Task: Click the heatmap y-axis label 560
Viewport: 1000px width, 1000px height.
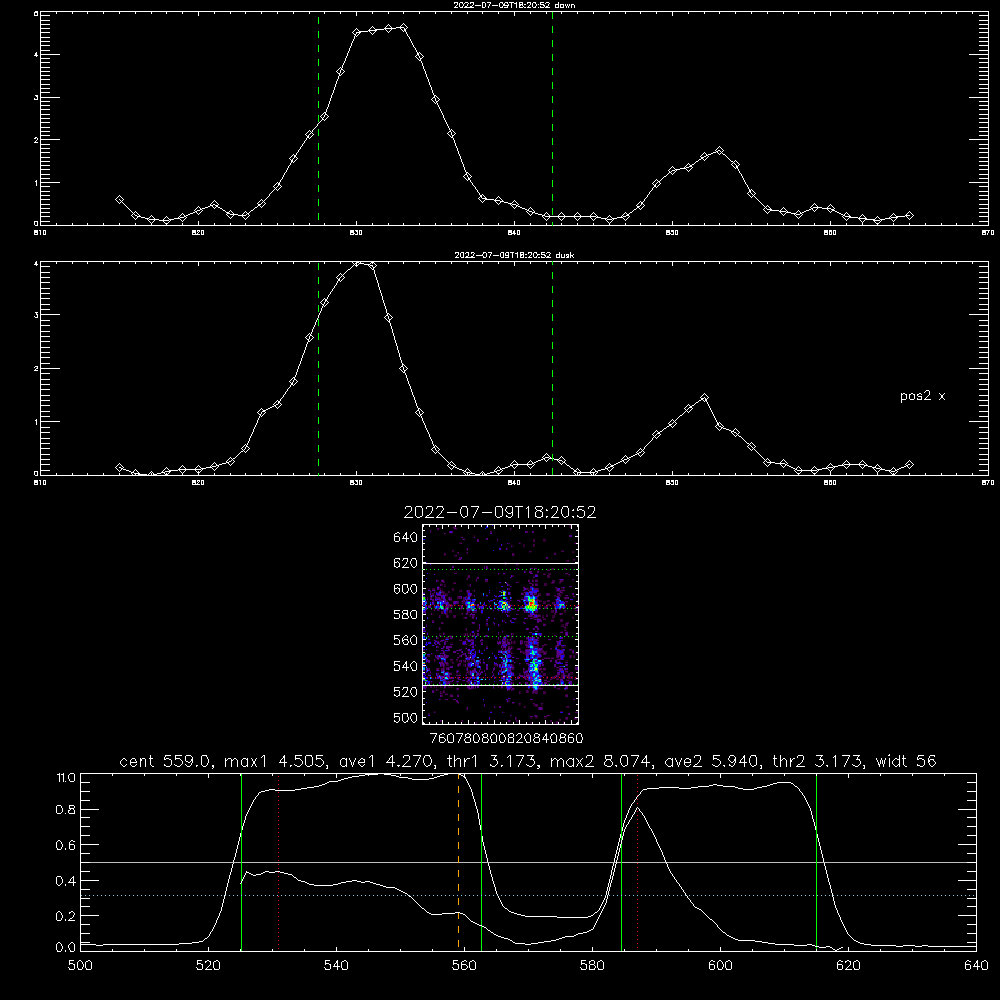Action: pyautogui.click(x=406, y=640)
